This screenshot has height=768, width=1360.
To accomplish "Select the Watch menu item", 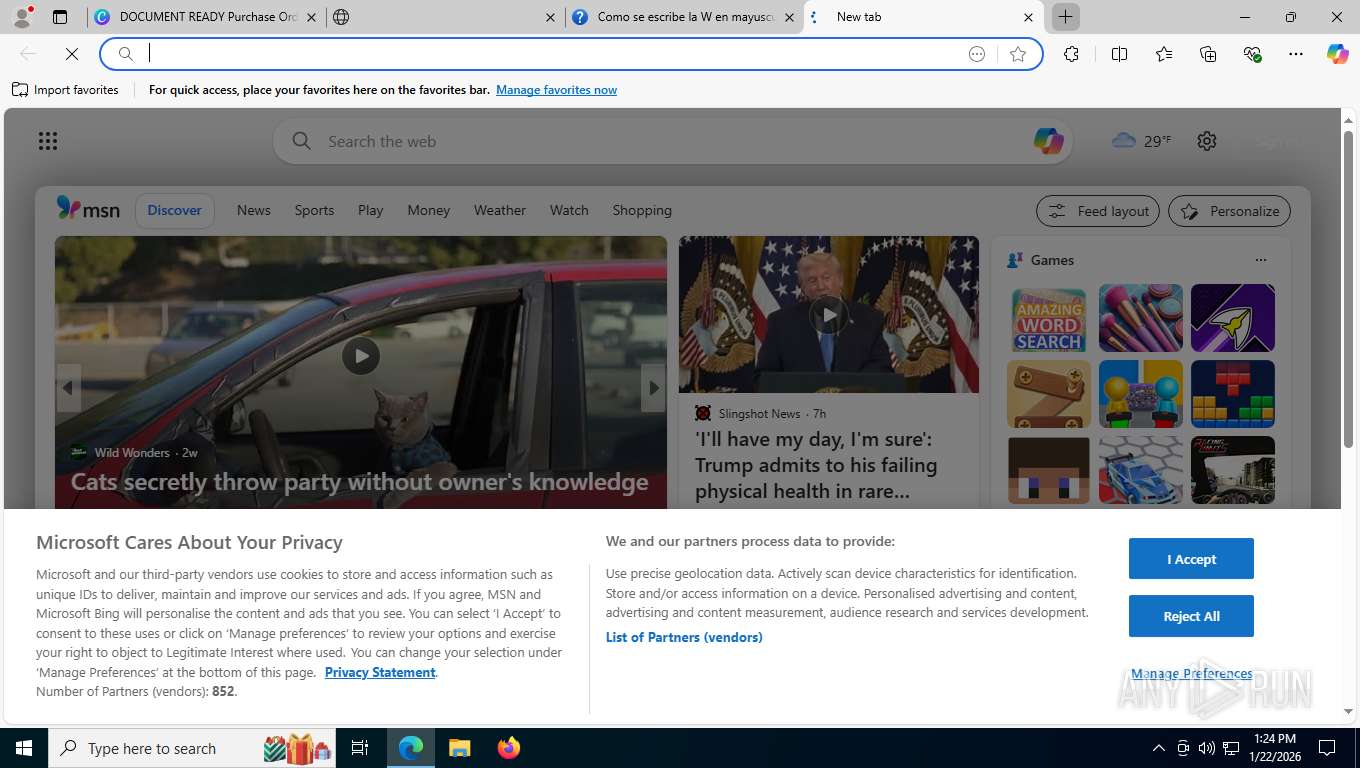I will pyautogui.click(x=569, y=210).
